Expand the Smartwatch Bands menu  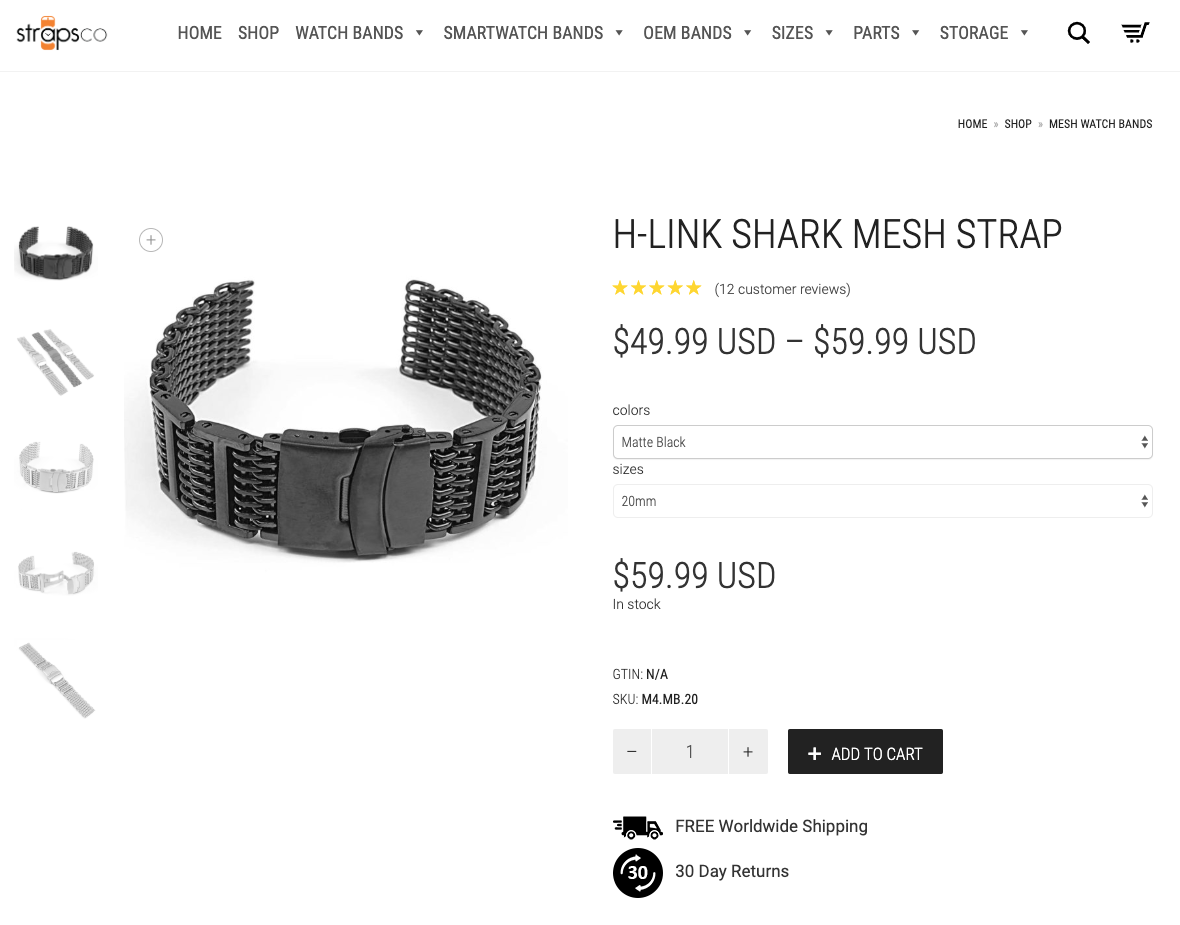pyautogui.click(x=533, y=33)
